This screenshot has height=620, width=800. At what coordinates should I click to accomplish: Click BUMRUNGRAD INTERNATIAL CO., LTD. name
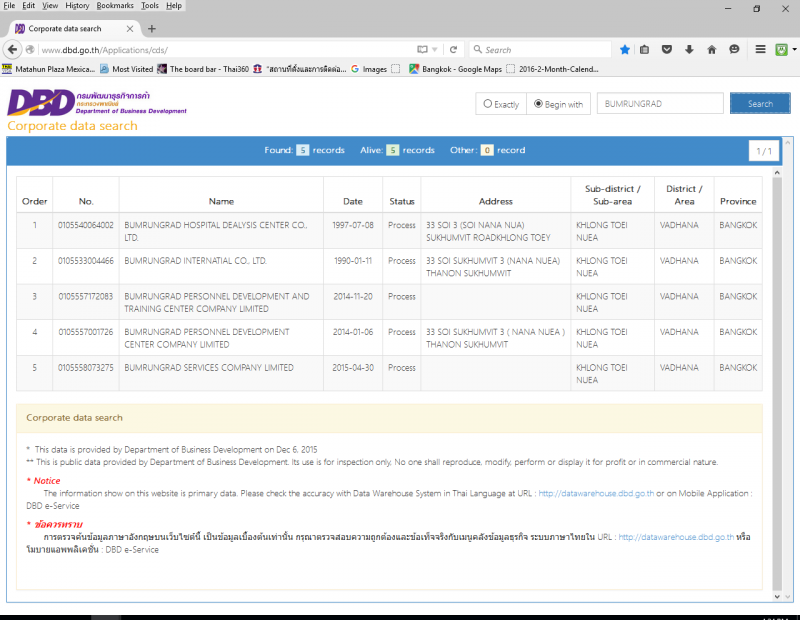click(x=195, y=261)
